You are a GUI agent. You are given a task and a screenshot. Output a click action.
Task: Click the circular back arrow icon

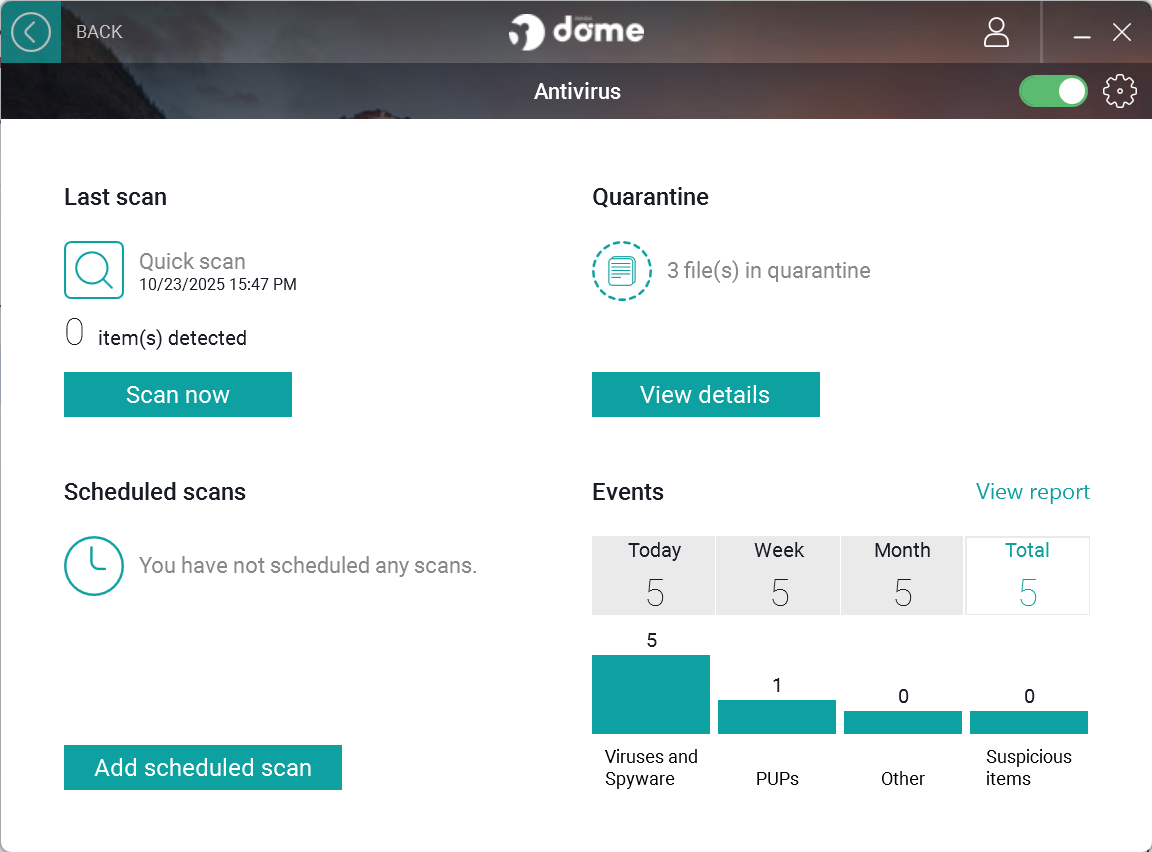coord(31,32)
